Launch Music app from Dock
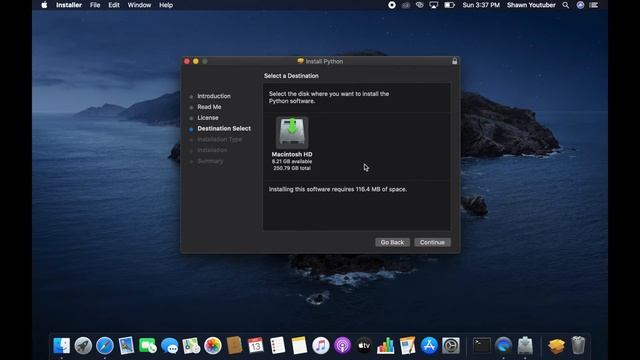This screenshot has height=360, width=640. coord(321,346)
